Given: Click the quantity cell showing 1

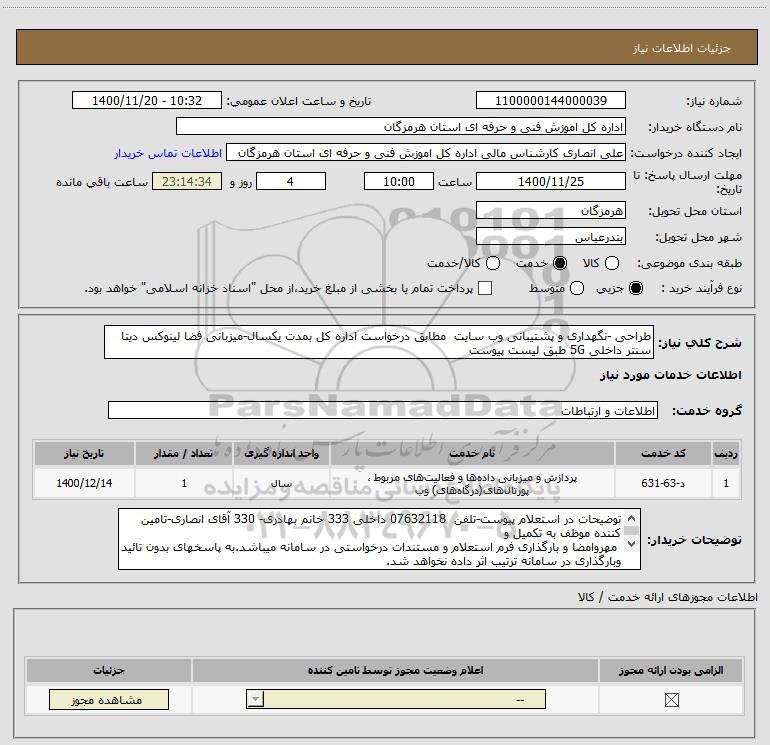Looking at the screenshot, I should click(x=184, y=483).
